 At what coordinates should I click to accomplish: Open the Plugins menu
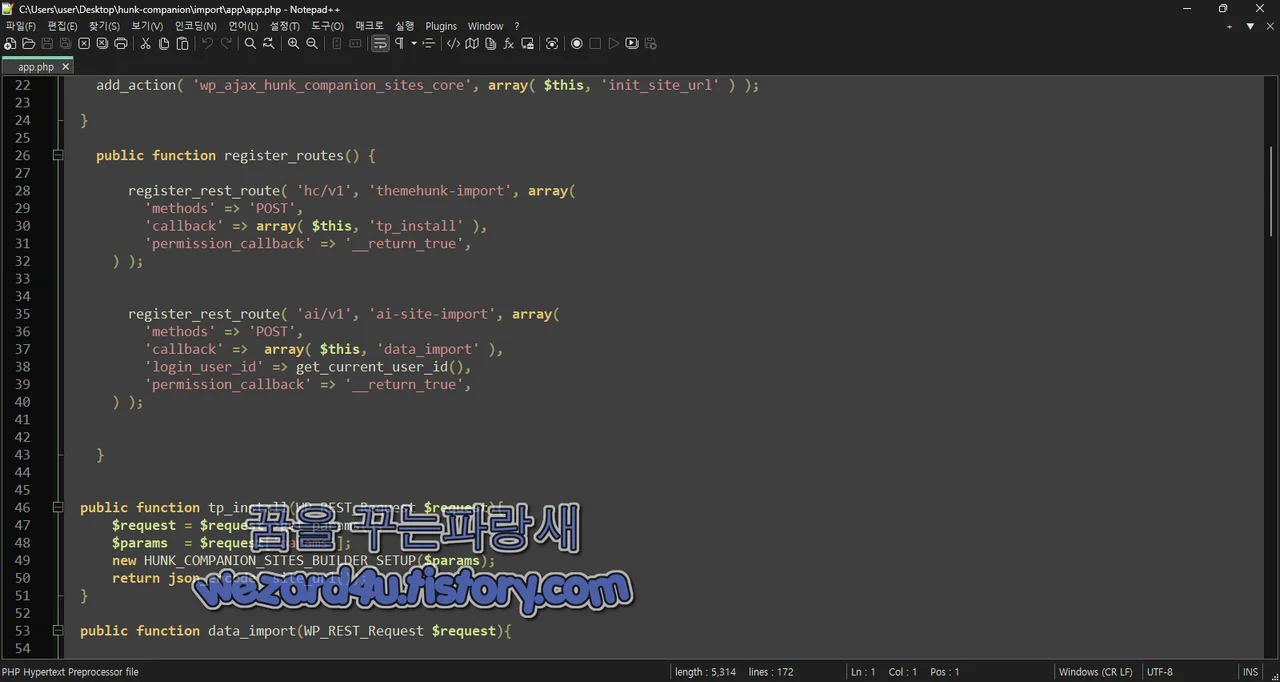[x=440, y=25]
